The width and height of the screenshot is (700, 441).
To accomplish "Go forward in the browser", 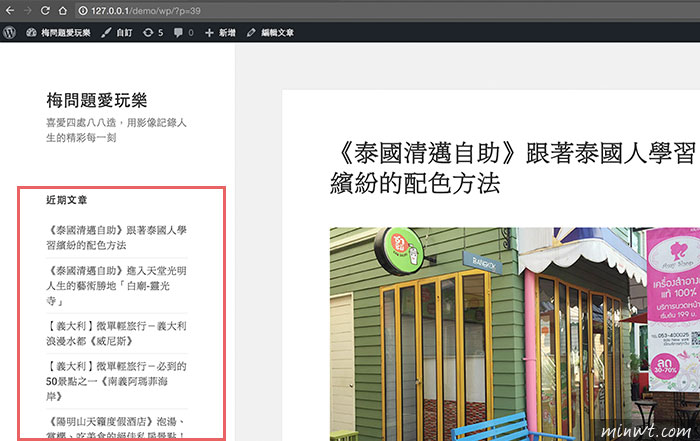I will 28,10.
